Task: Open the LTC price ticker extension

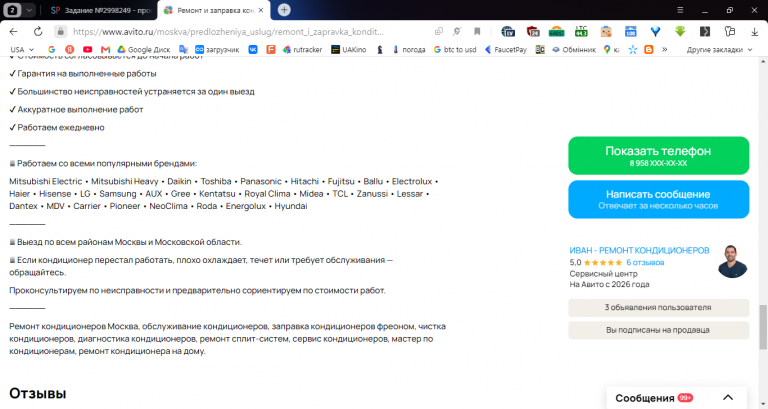Action: pyautogui.click(x=581, y=31)
